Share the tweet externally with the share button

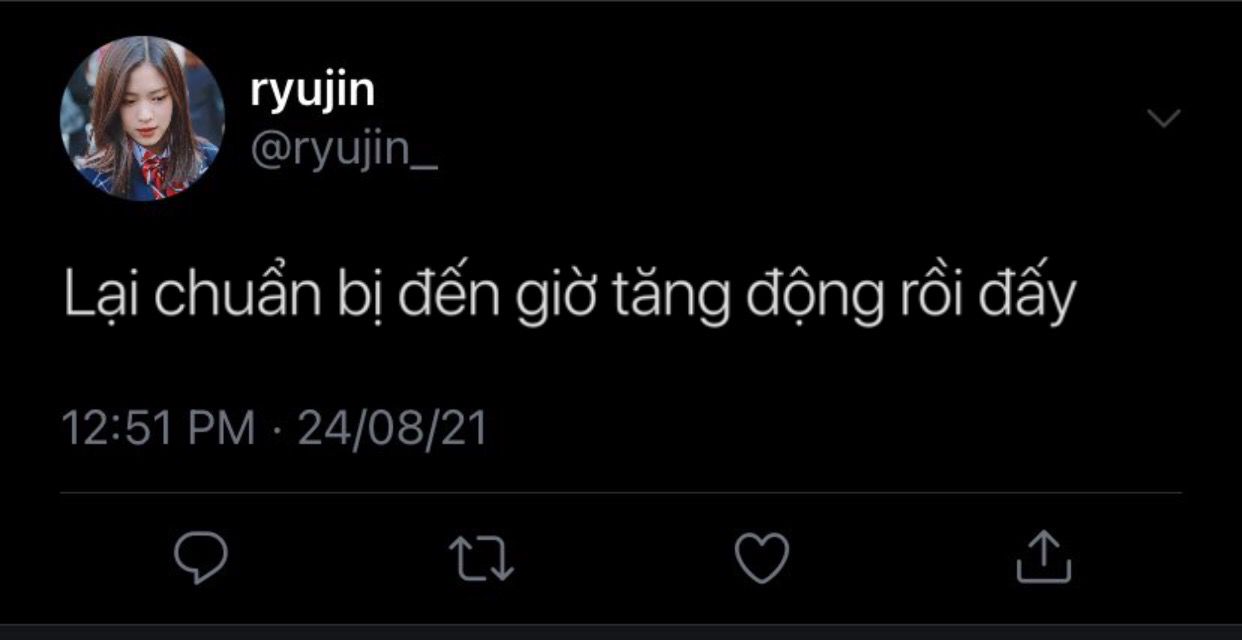point(1044,557)
